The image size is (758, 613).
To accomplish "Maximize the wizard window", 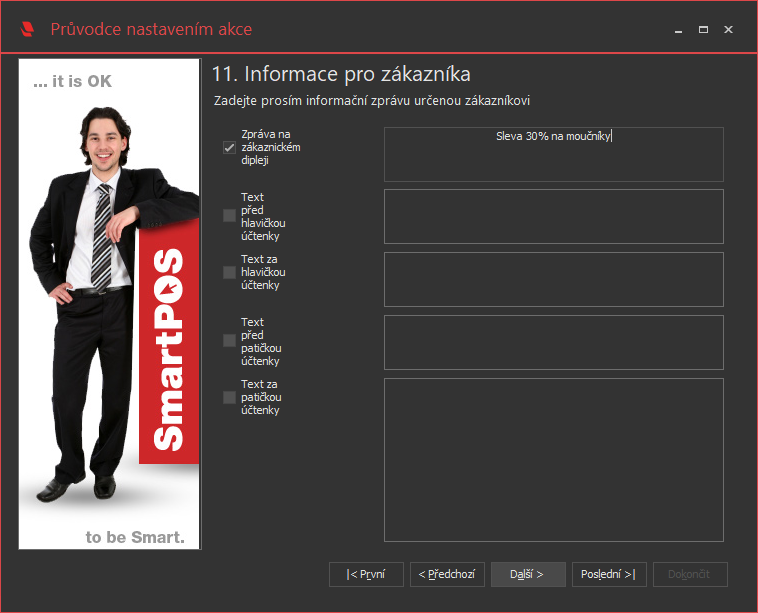I will click(703, 30).
